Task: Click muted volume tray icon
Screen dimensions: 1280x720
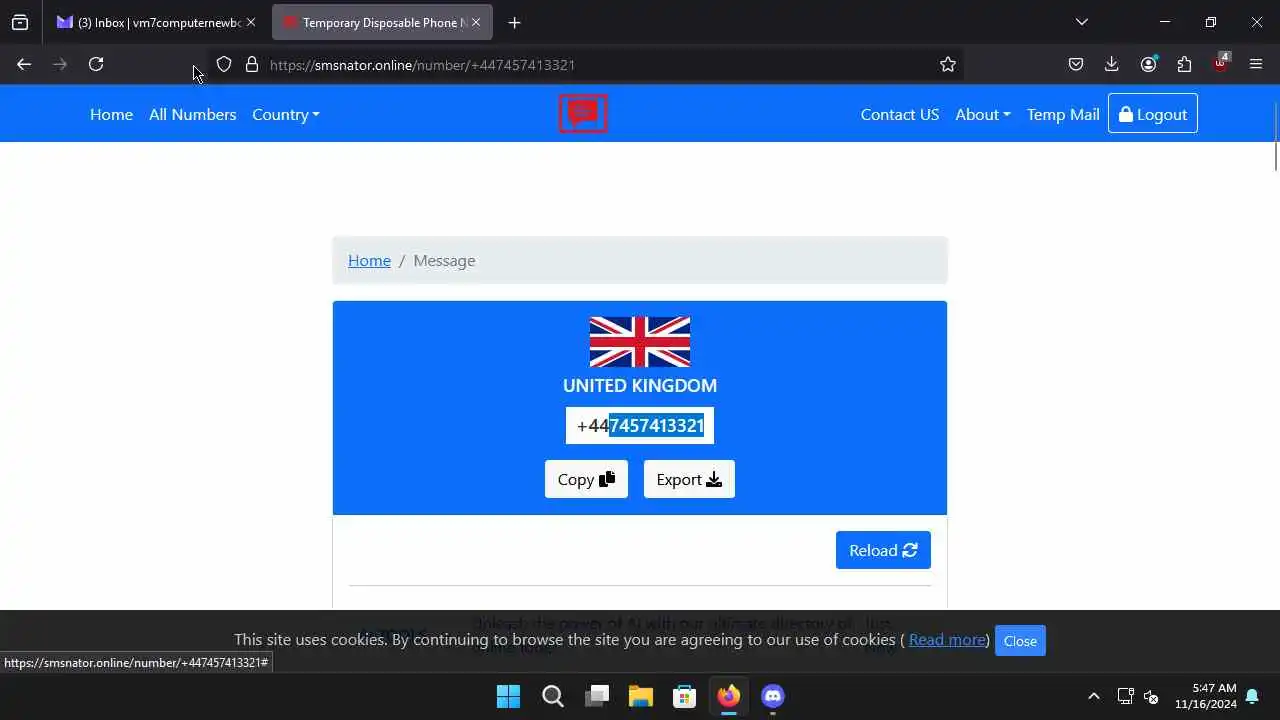Action: tap(1151, 696)
